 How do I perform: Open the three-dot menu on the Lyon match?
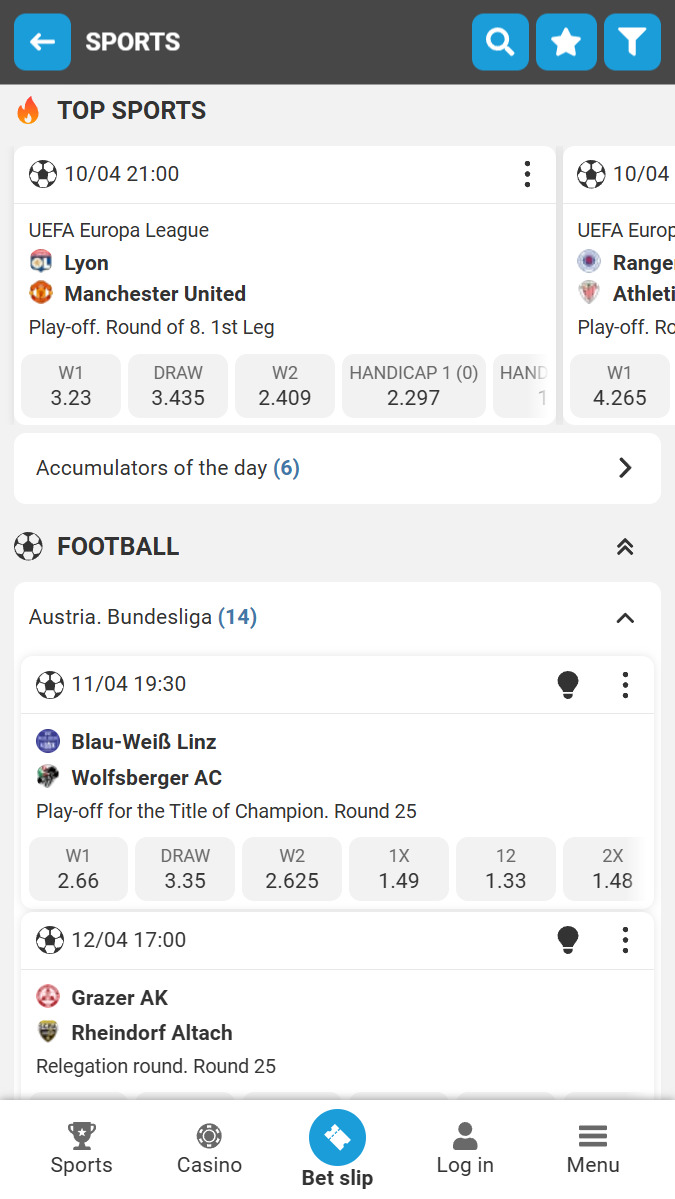[527, 173]
